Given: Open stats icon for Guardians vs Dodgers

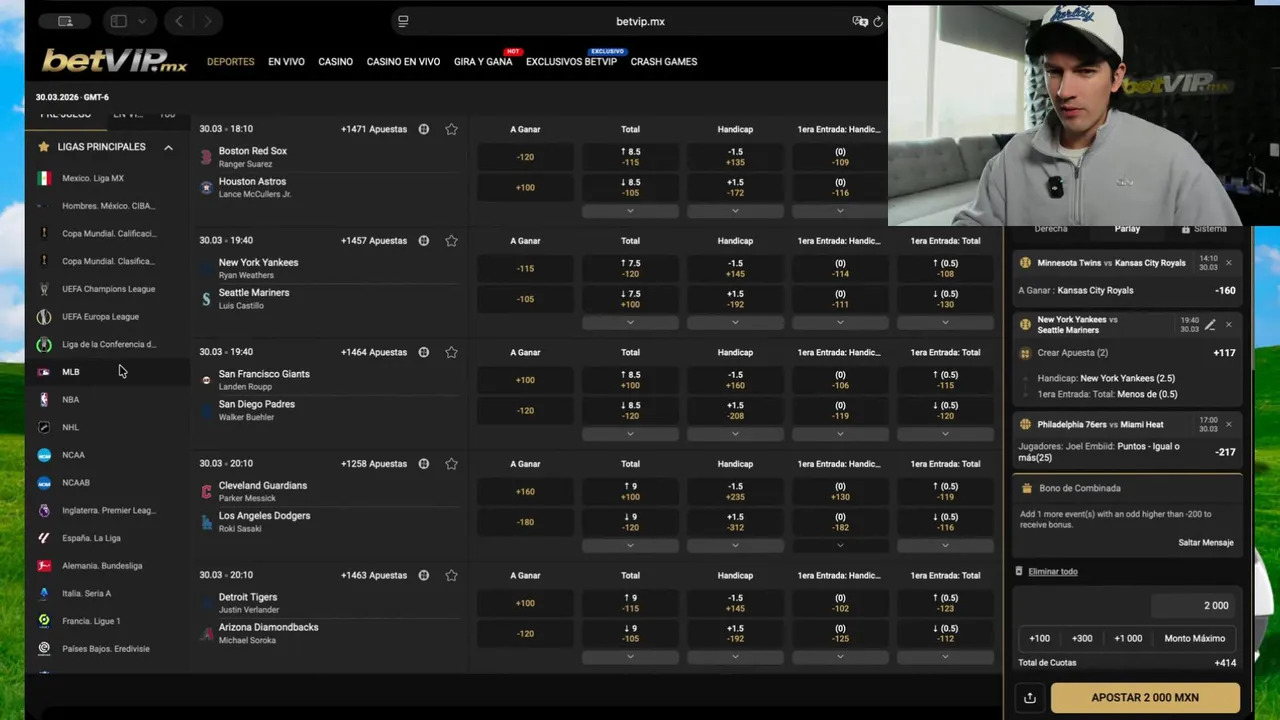Looking at the screenshot, I should [424, 464].
